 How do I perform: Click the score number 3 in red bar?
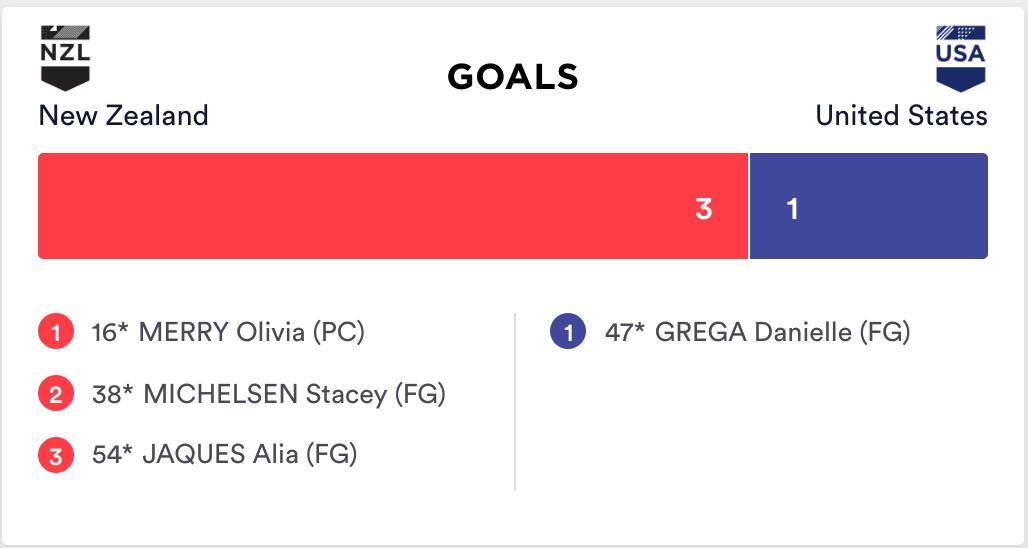tap(704, 209)
